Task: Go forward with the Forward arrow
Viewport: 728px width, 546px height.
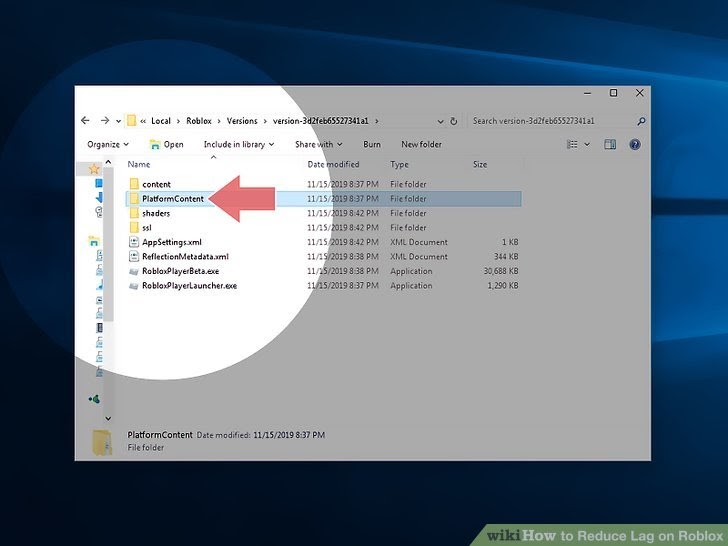Action: [x=104, y=121]
